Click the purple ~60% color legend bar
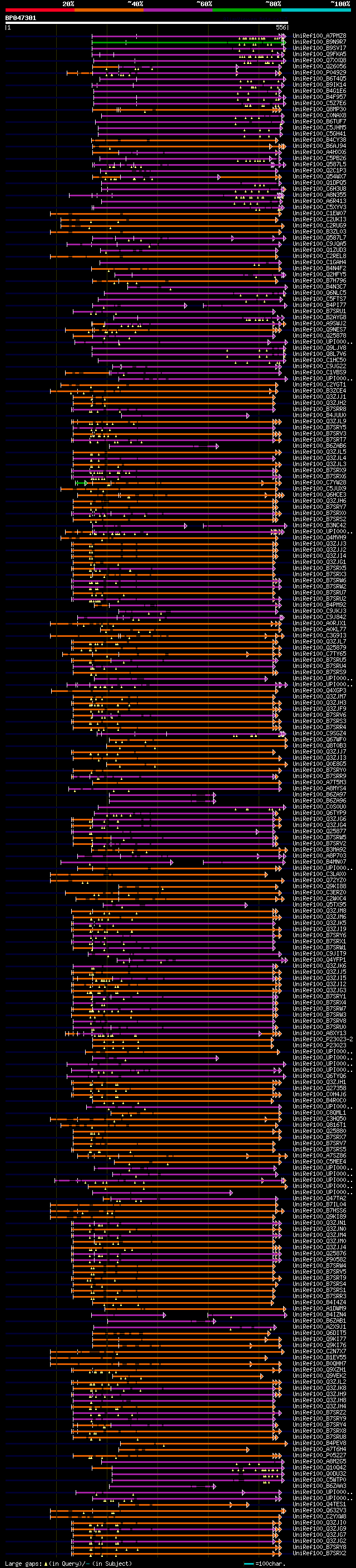356x1568 pixels. pos(179,10)
